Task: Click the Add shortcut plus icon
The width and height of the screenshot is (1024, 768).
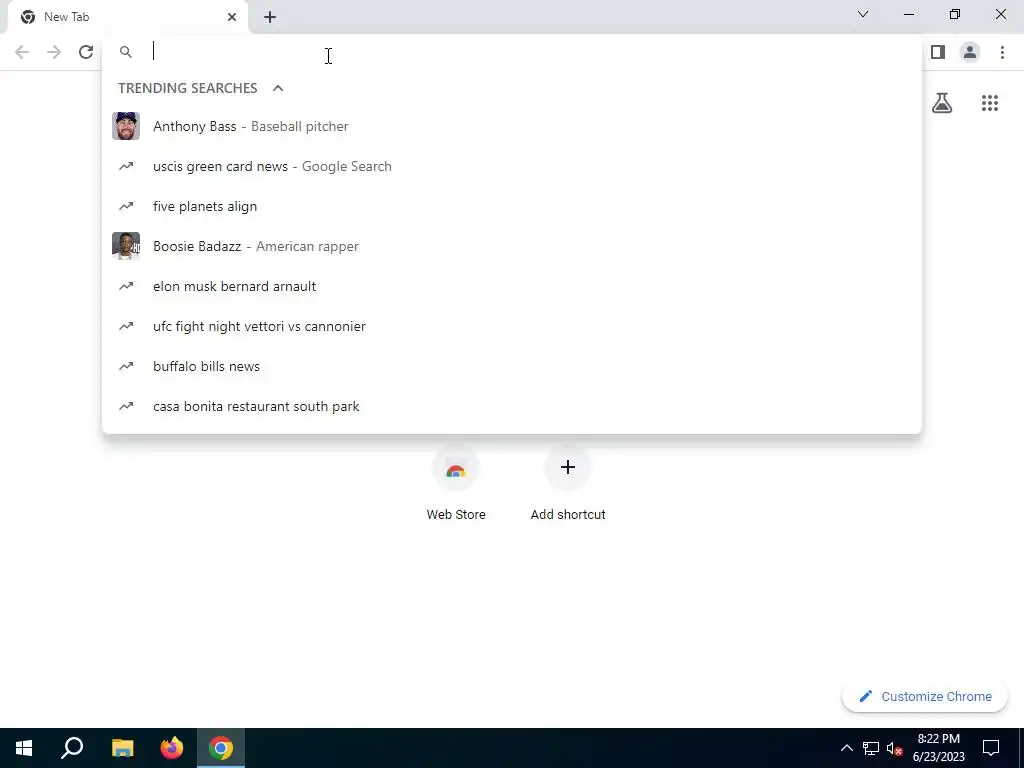Action: pos(568,467)
